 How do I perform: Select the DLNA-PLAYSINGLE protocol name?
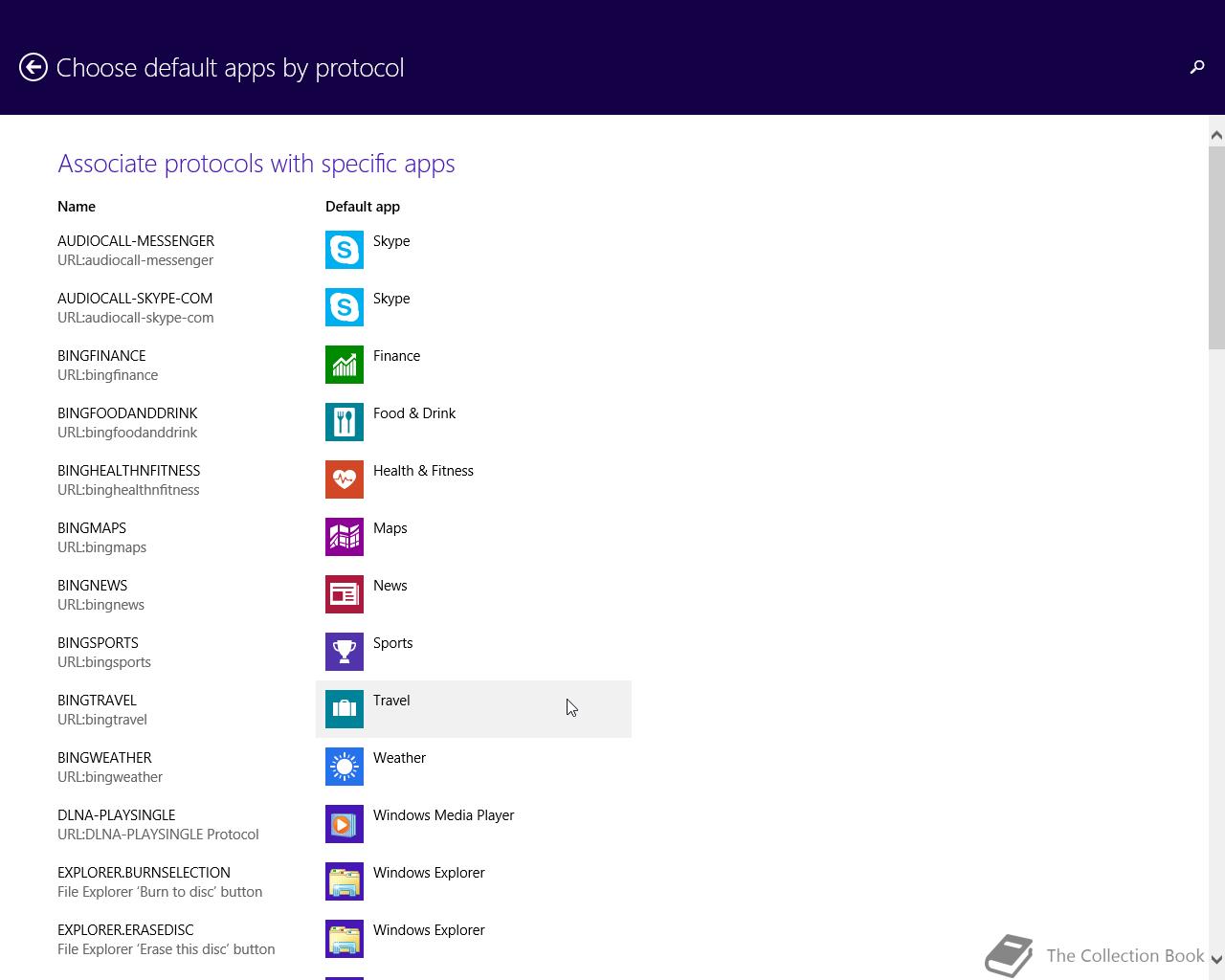click(x=116, y=815)
